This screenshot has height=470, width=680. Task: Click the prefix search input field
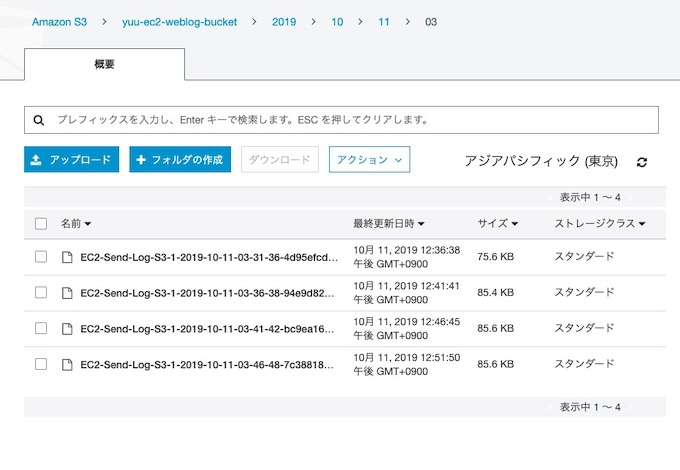341,120
